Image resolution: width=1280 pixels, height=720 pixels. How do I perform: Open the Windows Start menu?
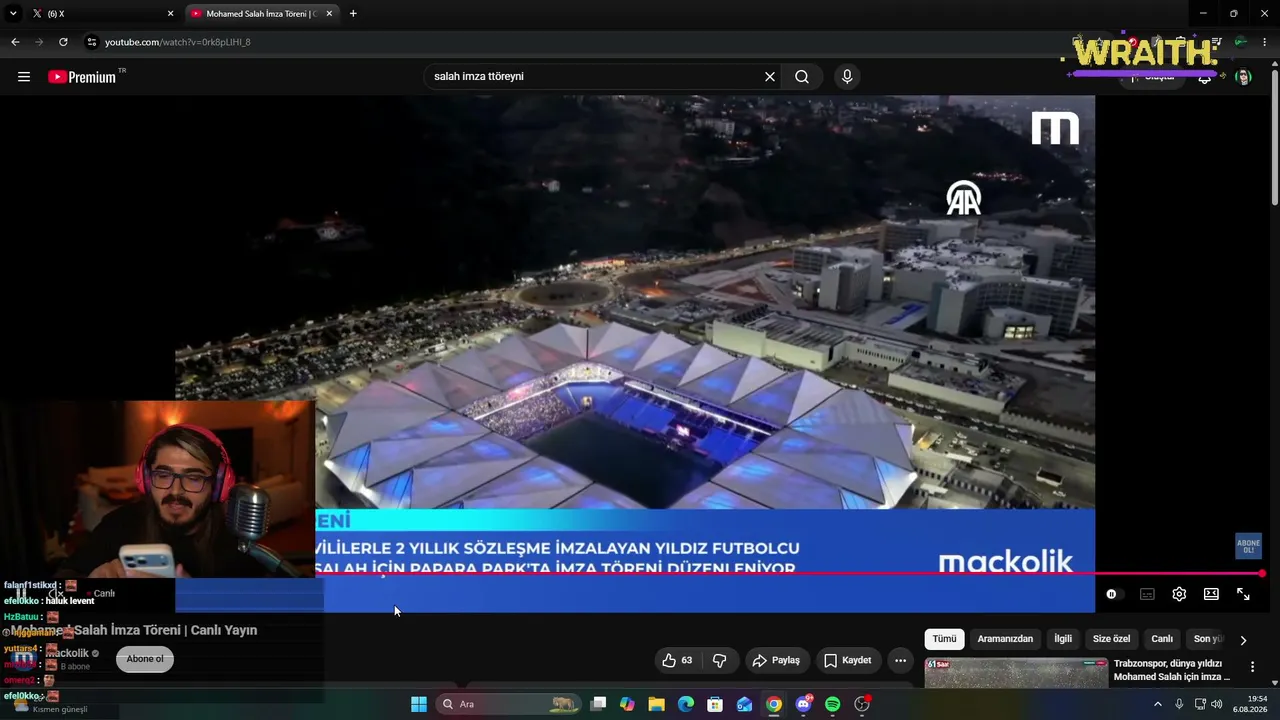click(x=419, y=704)
